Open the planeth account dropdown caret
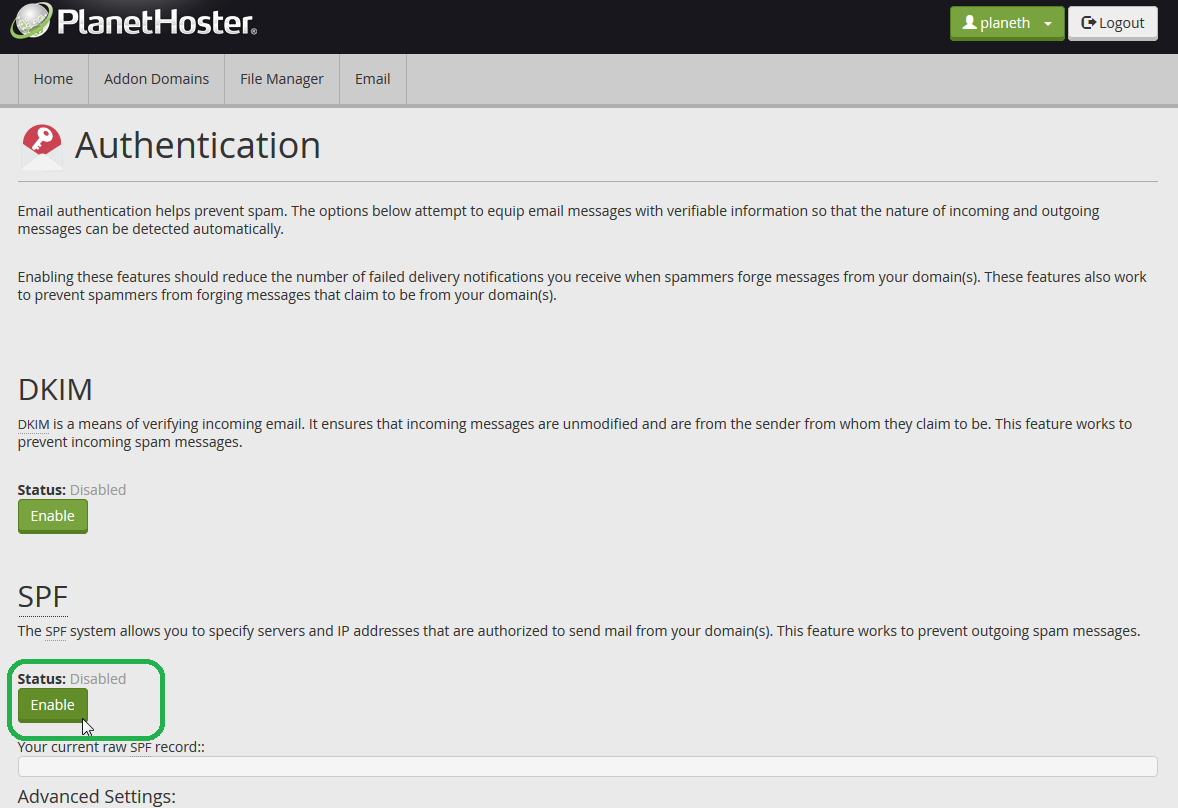The width and height of the screenshot is (1178, 808). 1047,24
